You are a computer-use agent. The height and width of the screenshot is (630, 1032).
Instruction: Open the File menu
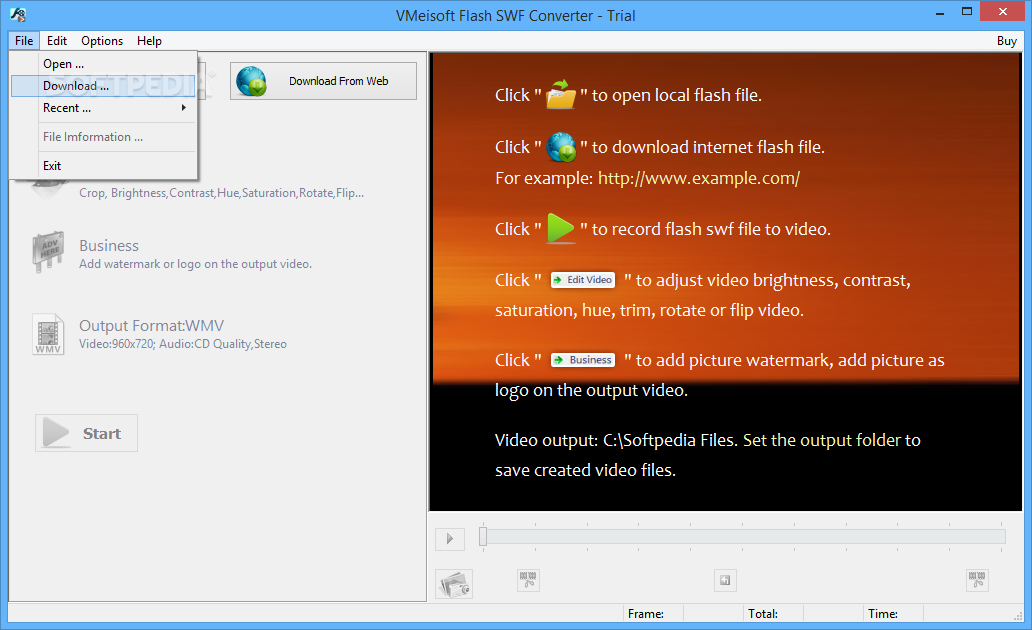24,41
